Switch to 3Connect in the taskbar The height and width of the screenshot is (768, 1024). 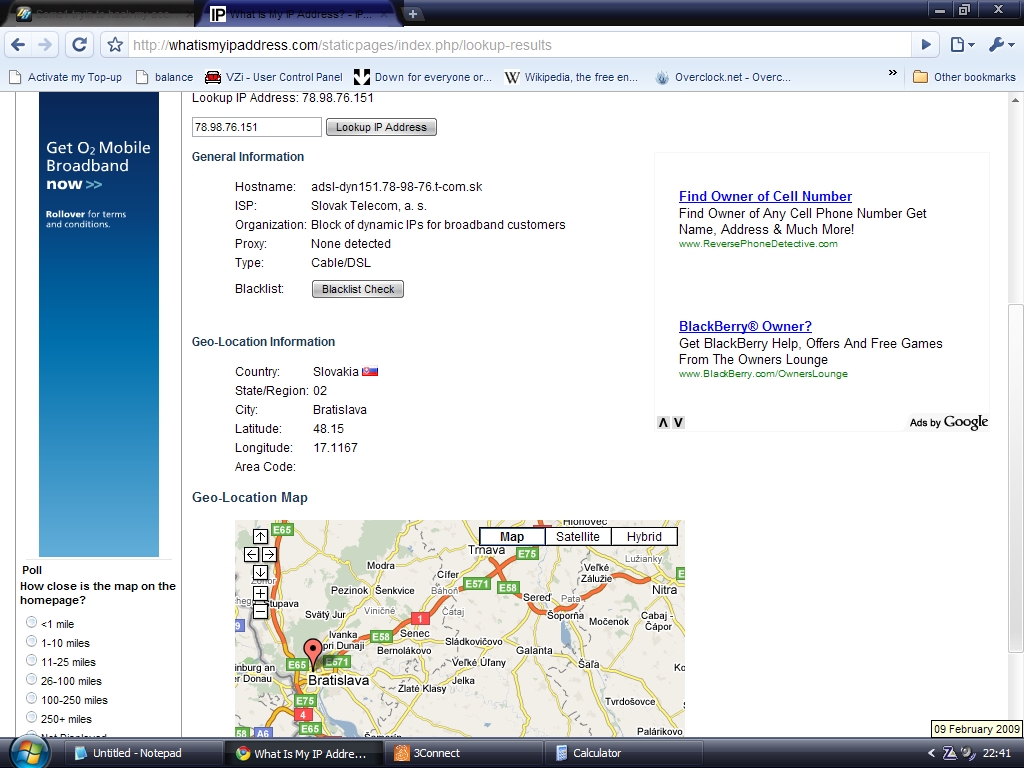(463, 753)
